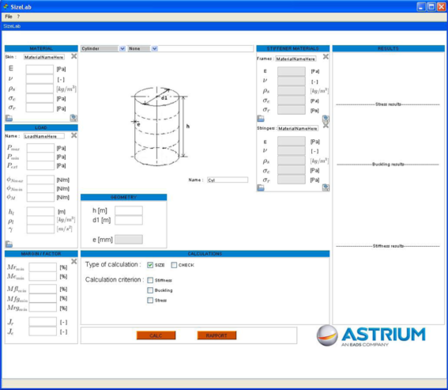Open the File menu

(x=8, y=17)
